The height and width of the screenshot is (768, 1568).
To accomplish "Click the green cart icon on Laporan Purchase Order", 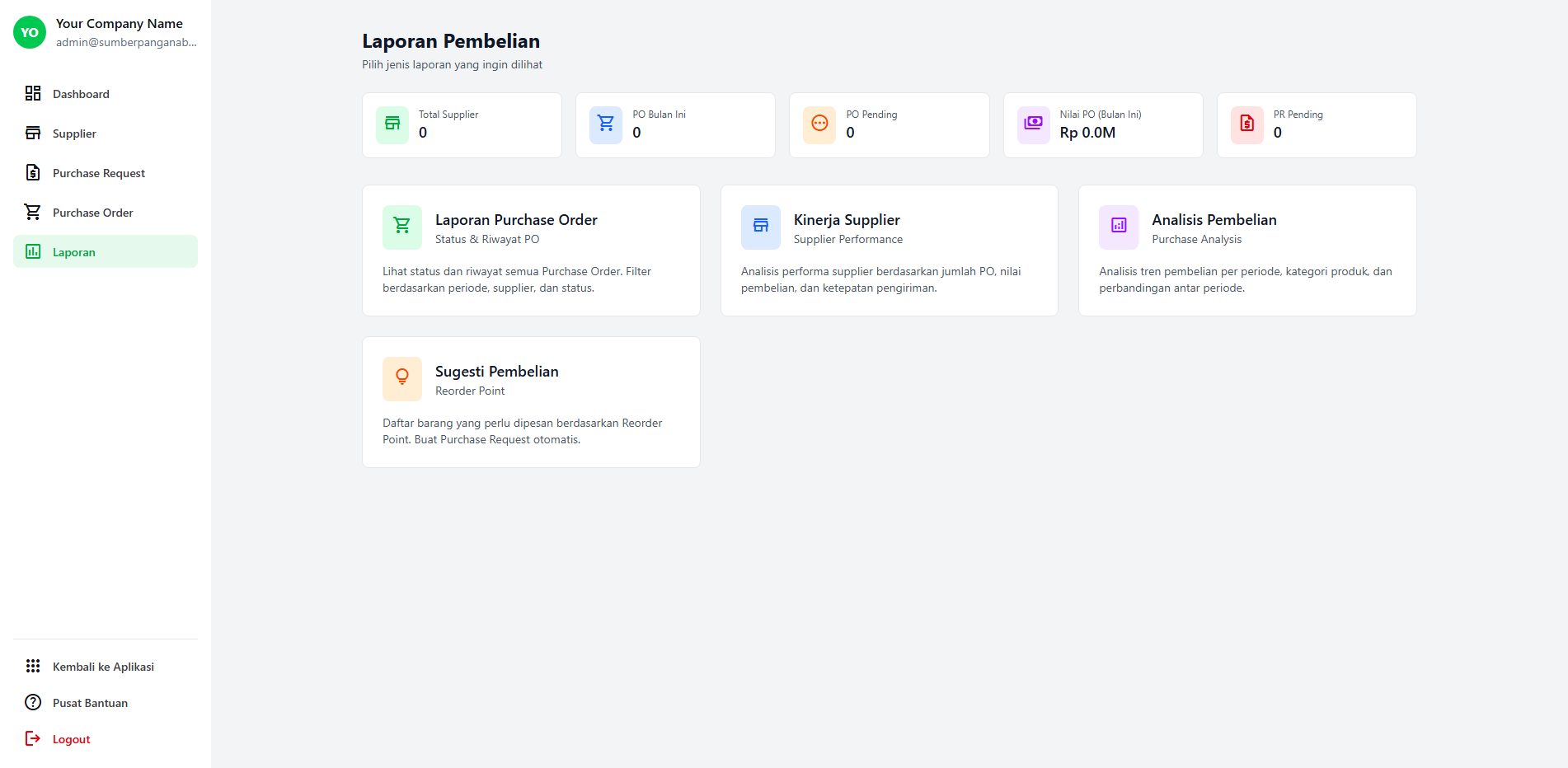I will [402, 227].
